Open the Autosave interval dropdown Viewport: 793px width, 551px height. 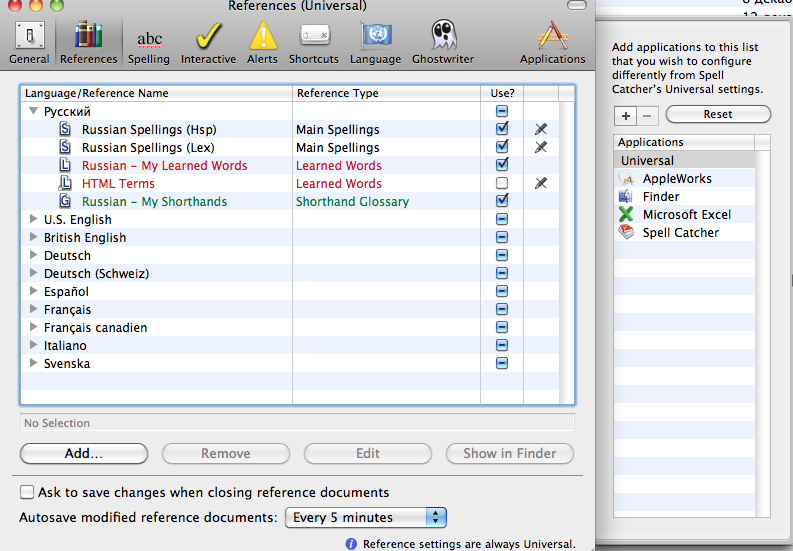tap(366, 518)
